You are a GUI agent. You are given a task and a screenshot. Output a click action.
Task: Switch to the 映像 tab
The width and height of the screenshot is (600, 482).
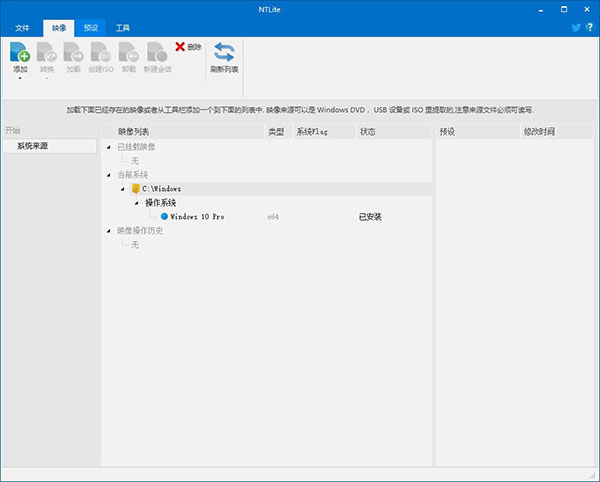coord(59,28)
